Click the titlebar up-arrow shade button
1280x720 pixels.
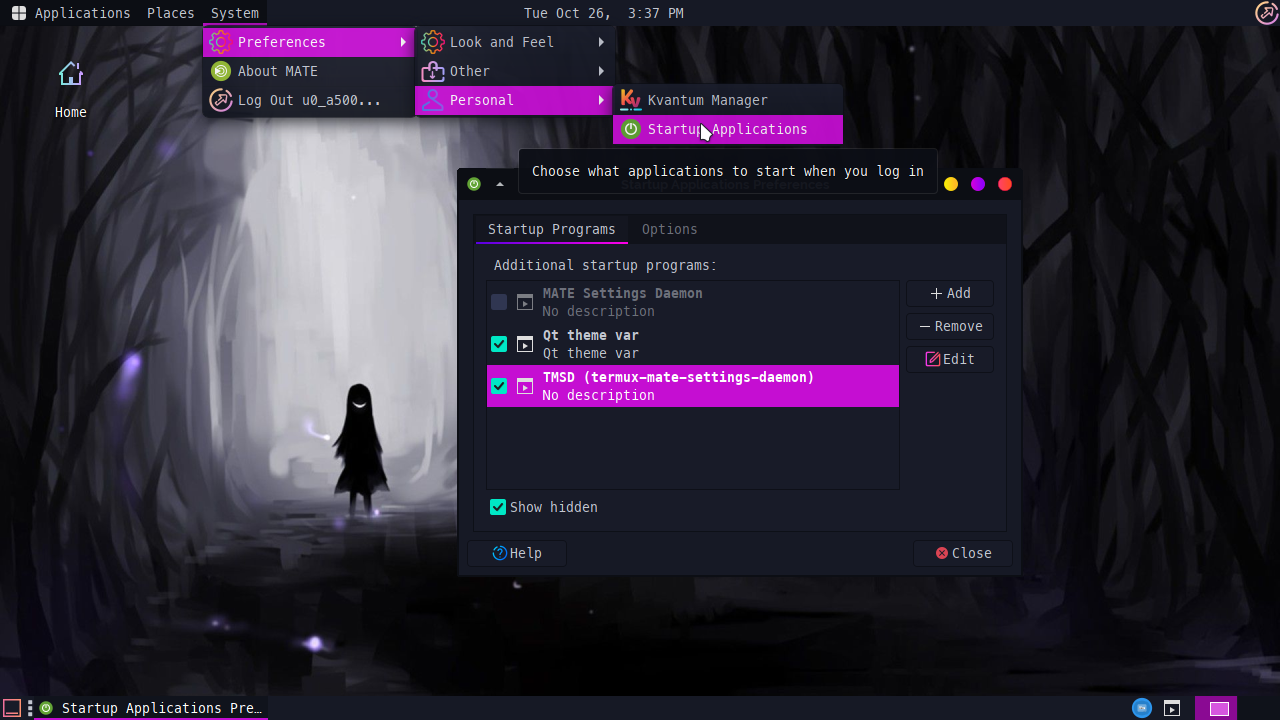(500, 184)
